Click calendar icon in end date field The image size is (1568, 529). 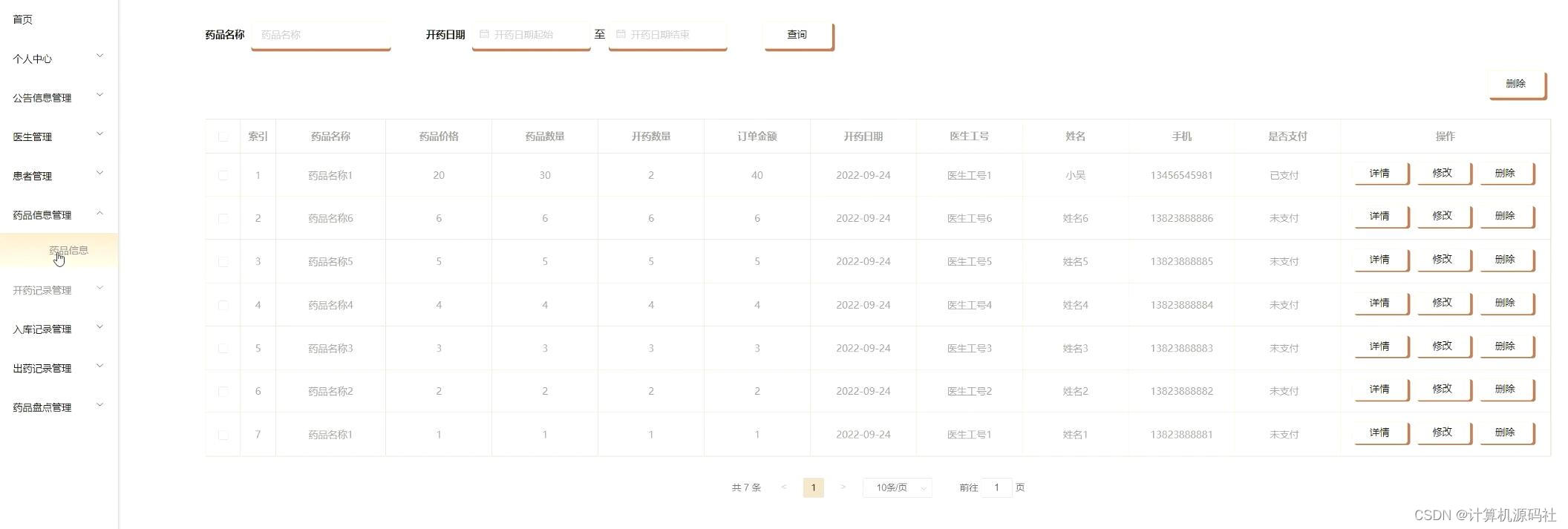click(x=621, y=34)
